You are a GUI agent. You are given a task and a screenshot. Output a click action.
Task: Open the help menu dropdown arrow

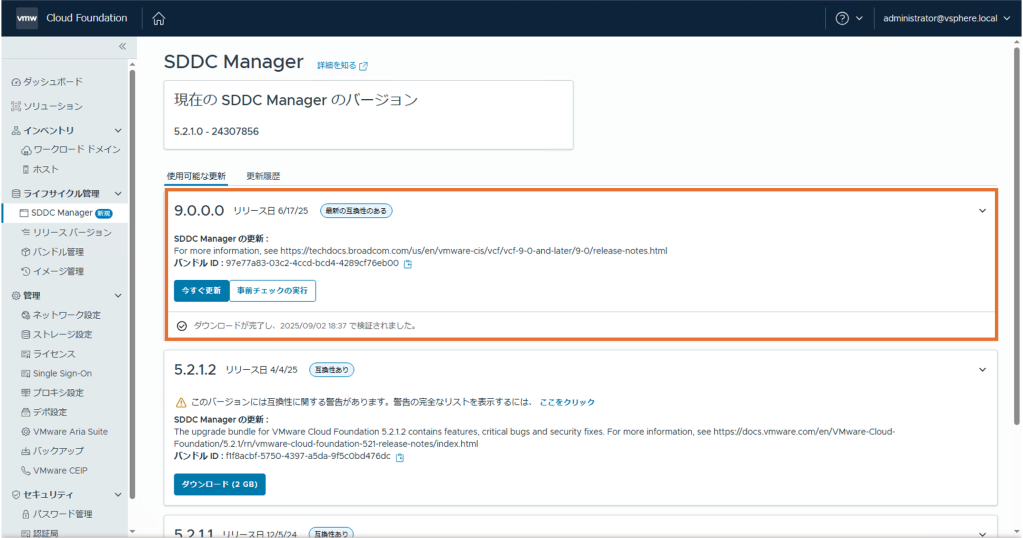(x=859, y=18)
